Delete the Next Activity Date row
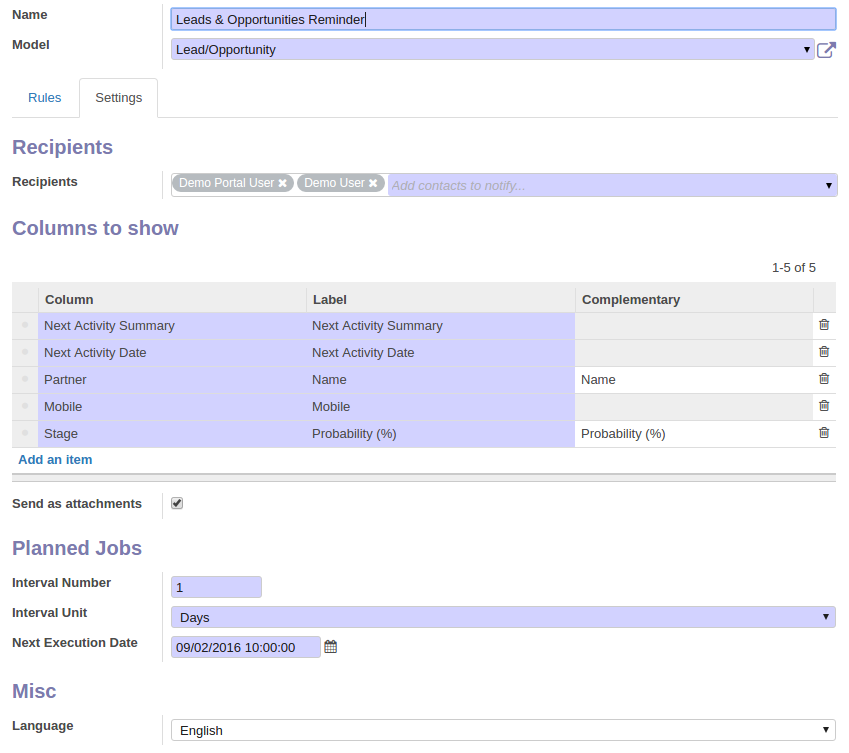Screen dimensions: 849x753 coord(824,352)
